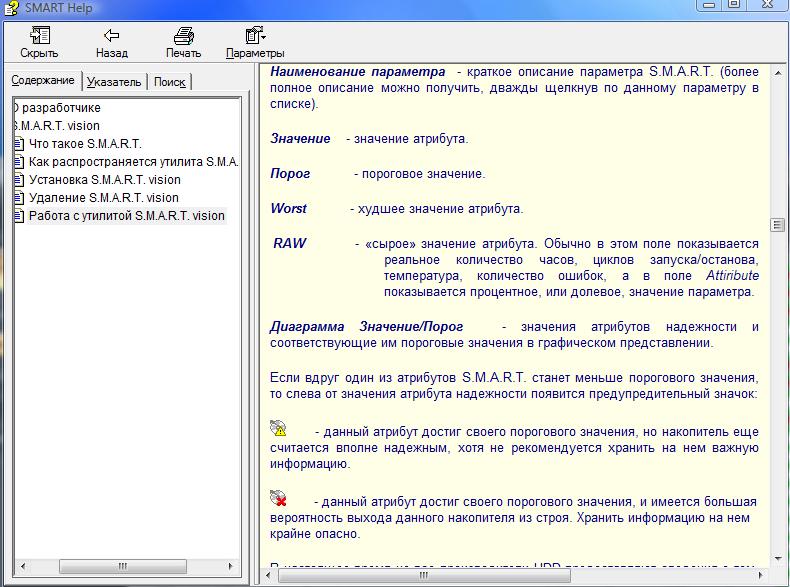Click the page icon beside Что такое S.M.A.R.T.
This screenshot has height=587, width=790.
[19, 144]
